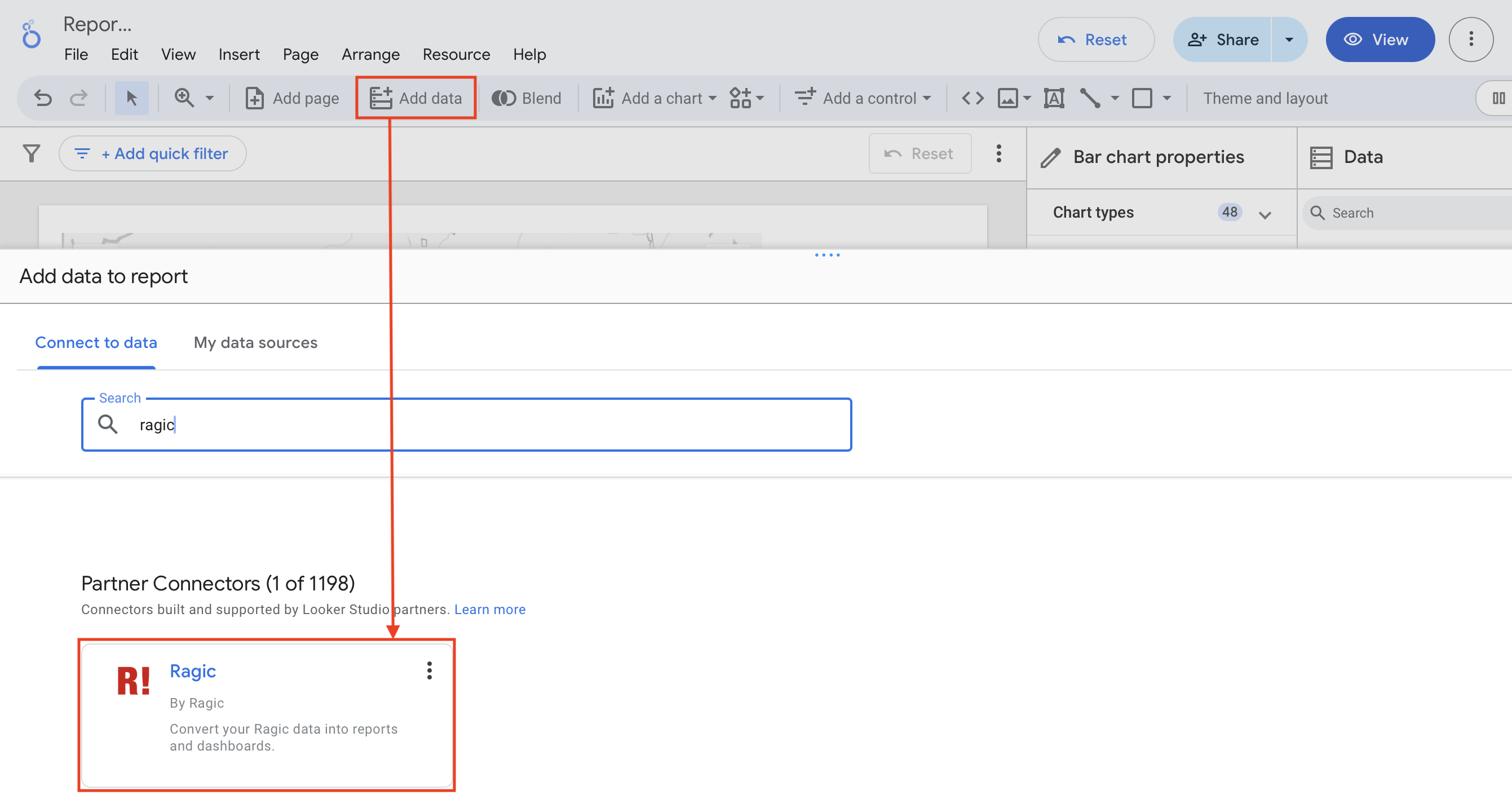Open the Edit menu
The width and height of the screenshot is (1512, 812).
click(x=125, y=55)
